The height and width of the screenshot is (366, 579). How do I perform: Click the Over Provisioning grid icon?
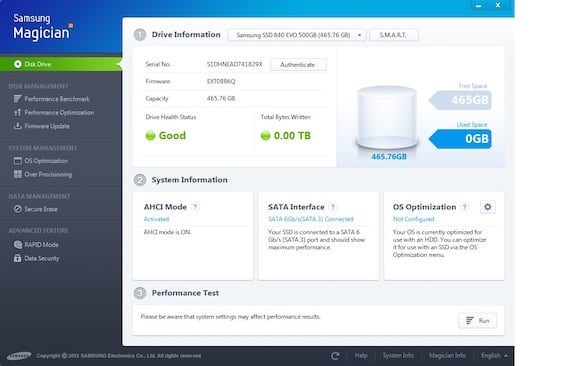click(17, 174)
